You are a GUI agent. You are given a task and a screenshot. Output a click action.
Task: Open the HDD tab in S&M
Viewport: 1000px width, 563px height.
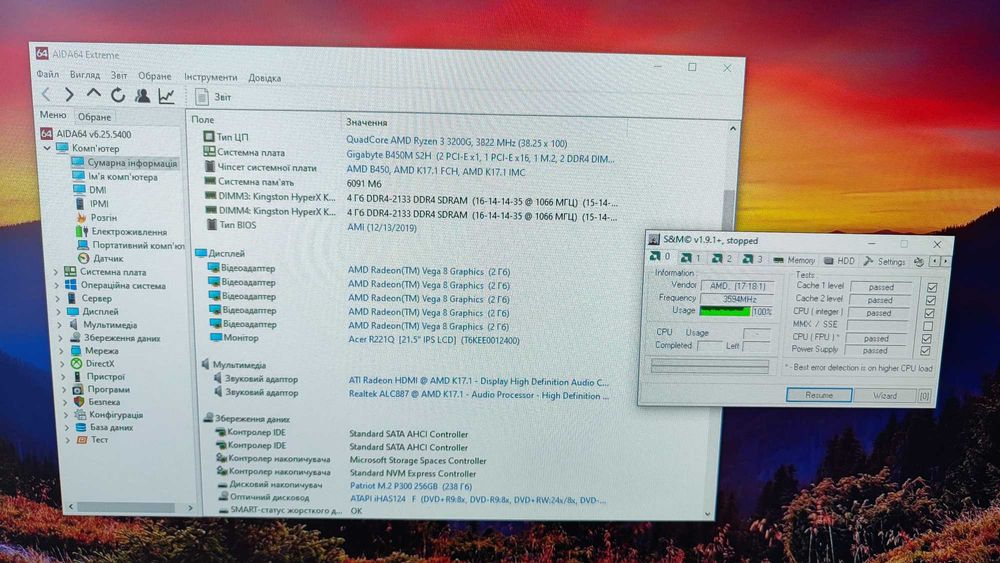(839, 261)
